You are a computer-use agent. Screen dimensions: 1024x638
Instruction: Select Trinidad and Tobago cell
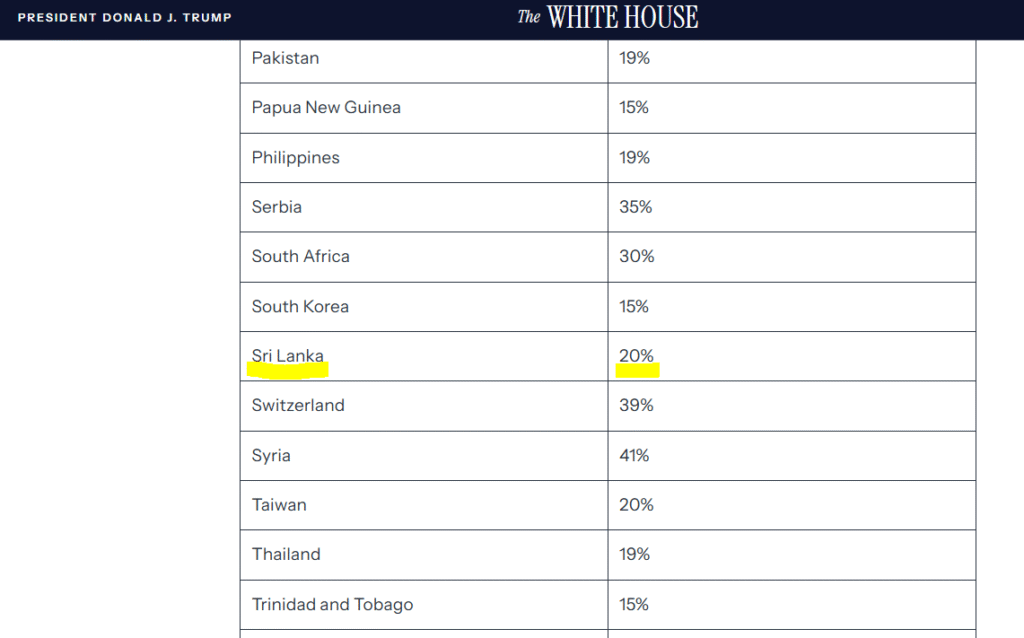[x=424, y=605]
